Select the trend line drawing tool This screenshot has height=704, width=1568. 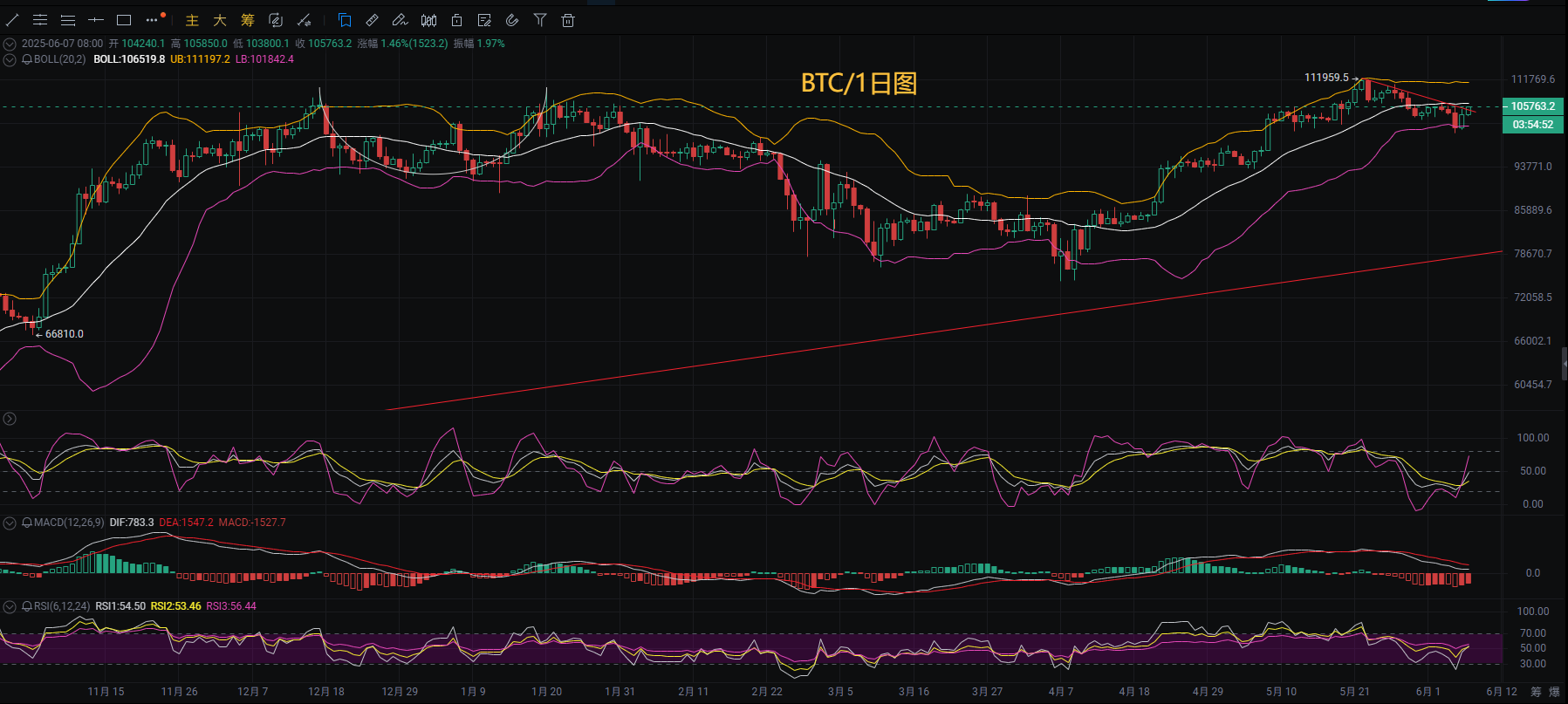click(x=12, y=20)
